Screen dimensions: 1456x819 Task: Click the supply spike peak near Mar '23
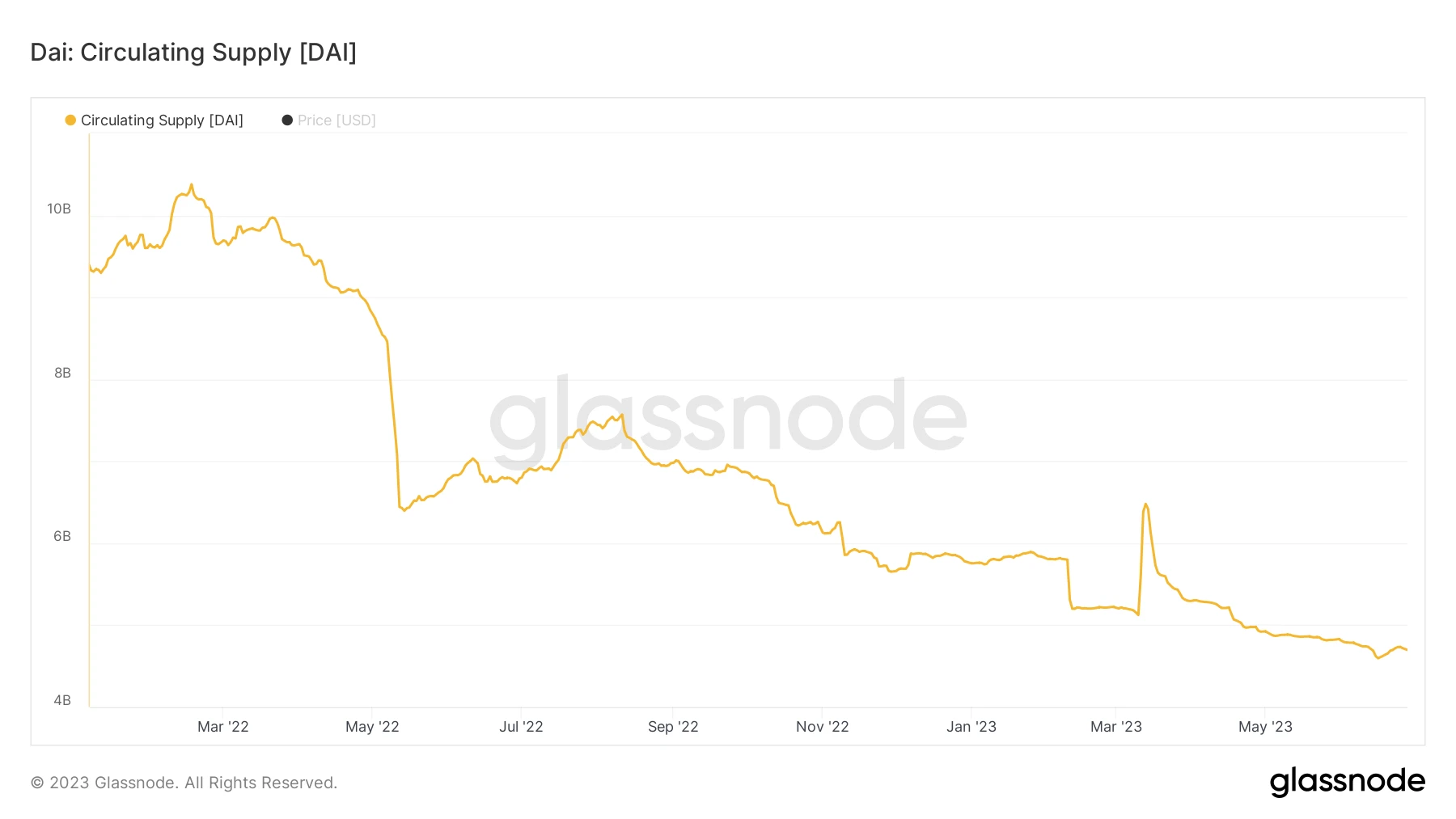1145,504
